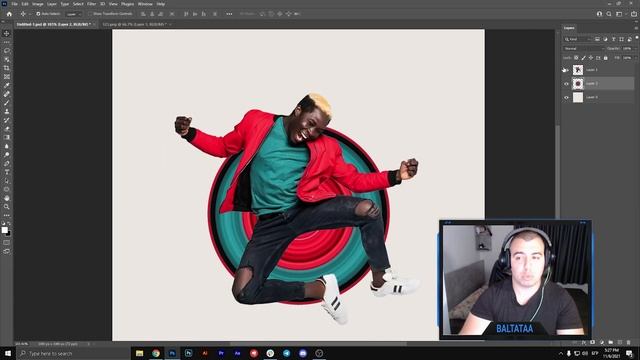This screenshot has width=640, height=360.
Task: Open the File menu
Action: (x=14, y=4)
